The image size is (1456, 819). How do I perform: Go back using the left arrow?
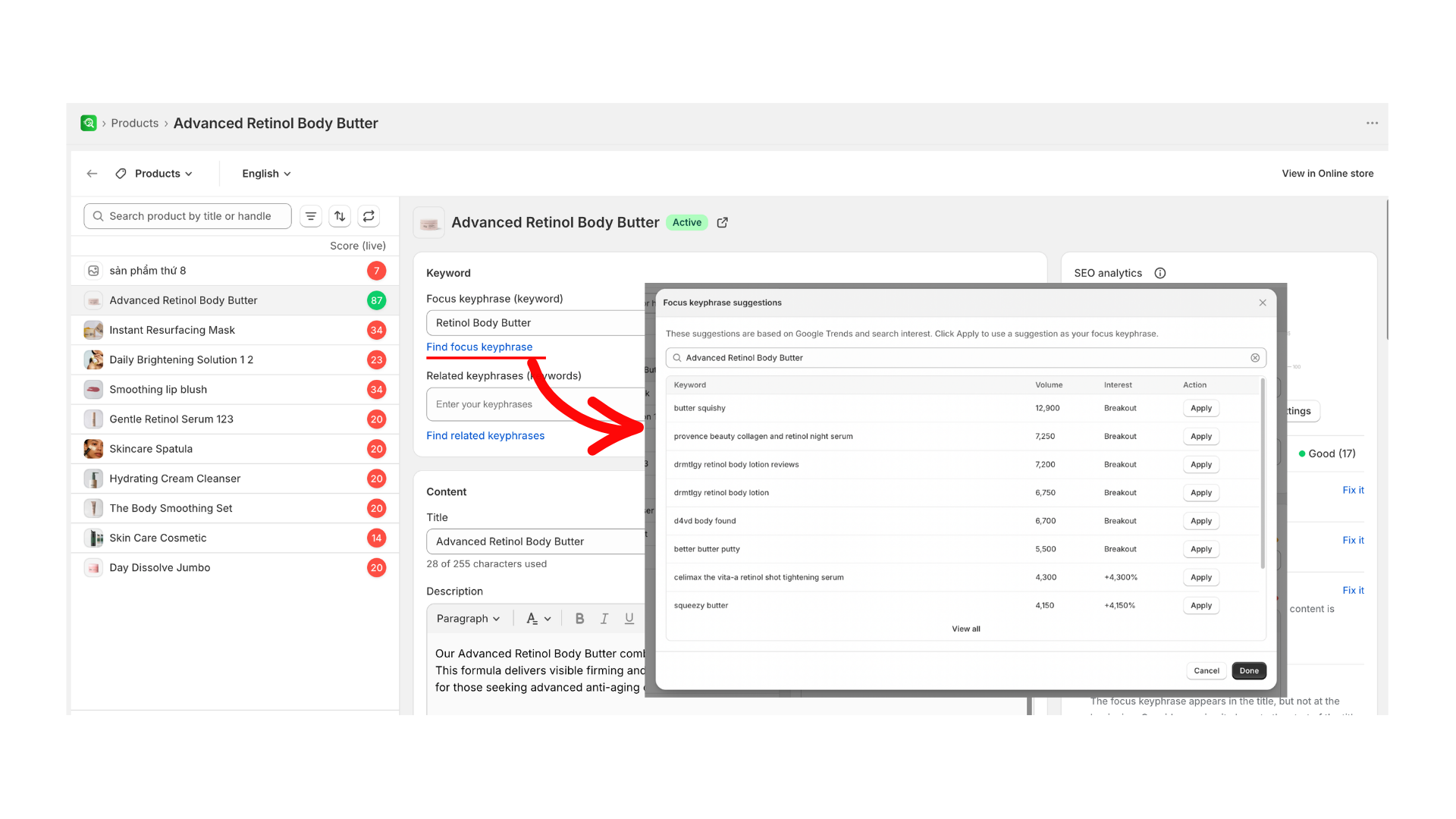click(x=92, y=174)
